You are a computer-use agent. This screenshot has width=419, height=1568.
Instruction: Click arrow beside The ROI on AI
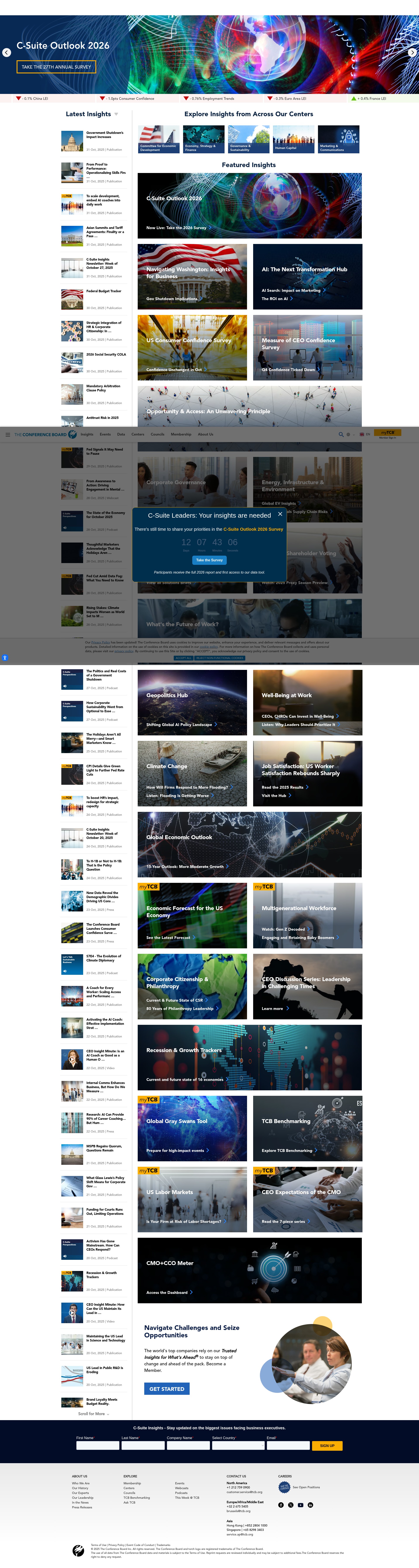291,299
